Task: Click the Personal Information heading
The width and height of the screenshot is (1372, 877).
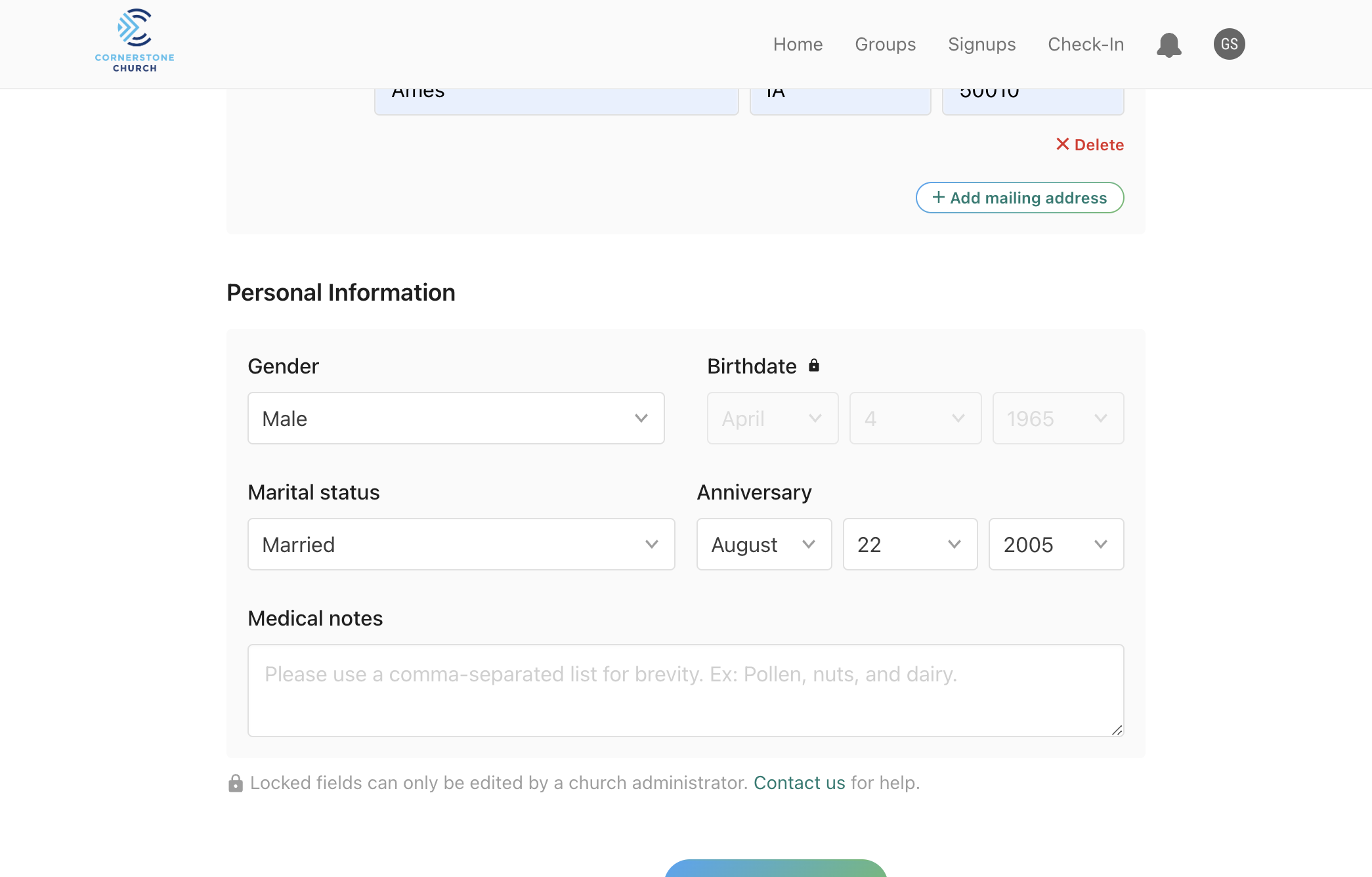Action: (341, 292)
